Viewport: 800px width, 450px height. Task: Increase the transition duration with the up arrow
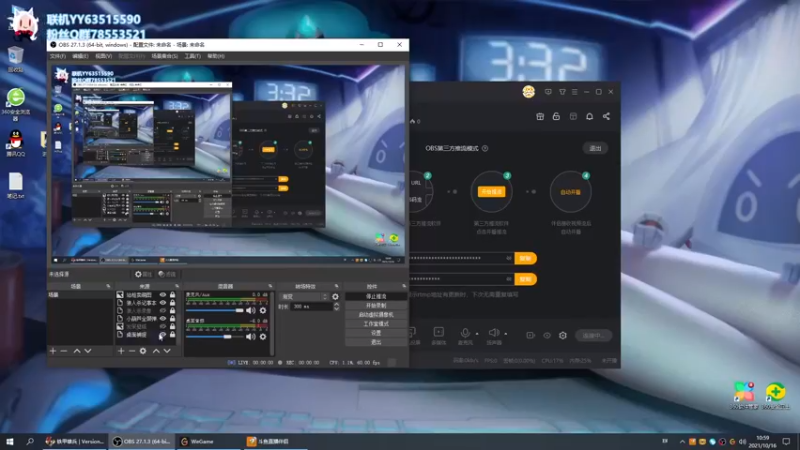click(336, 305)
